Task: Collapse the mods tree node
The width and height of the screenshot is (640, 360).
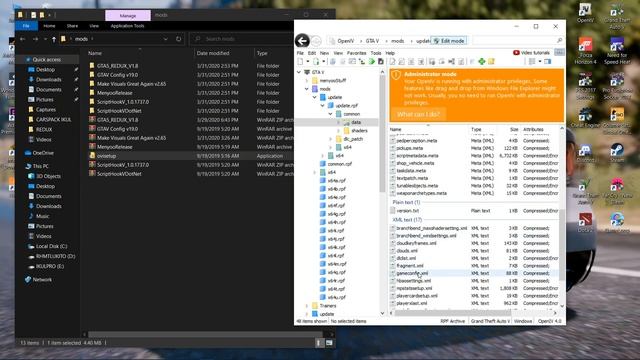Action: point(307,89)
